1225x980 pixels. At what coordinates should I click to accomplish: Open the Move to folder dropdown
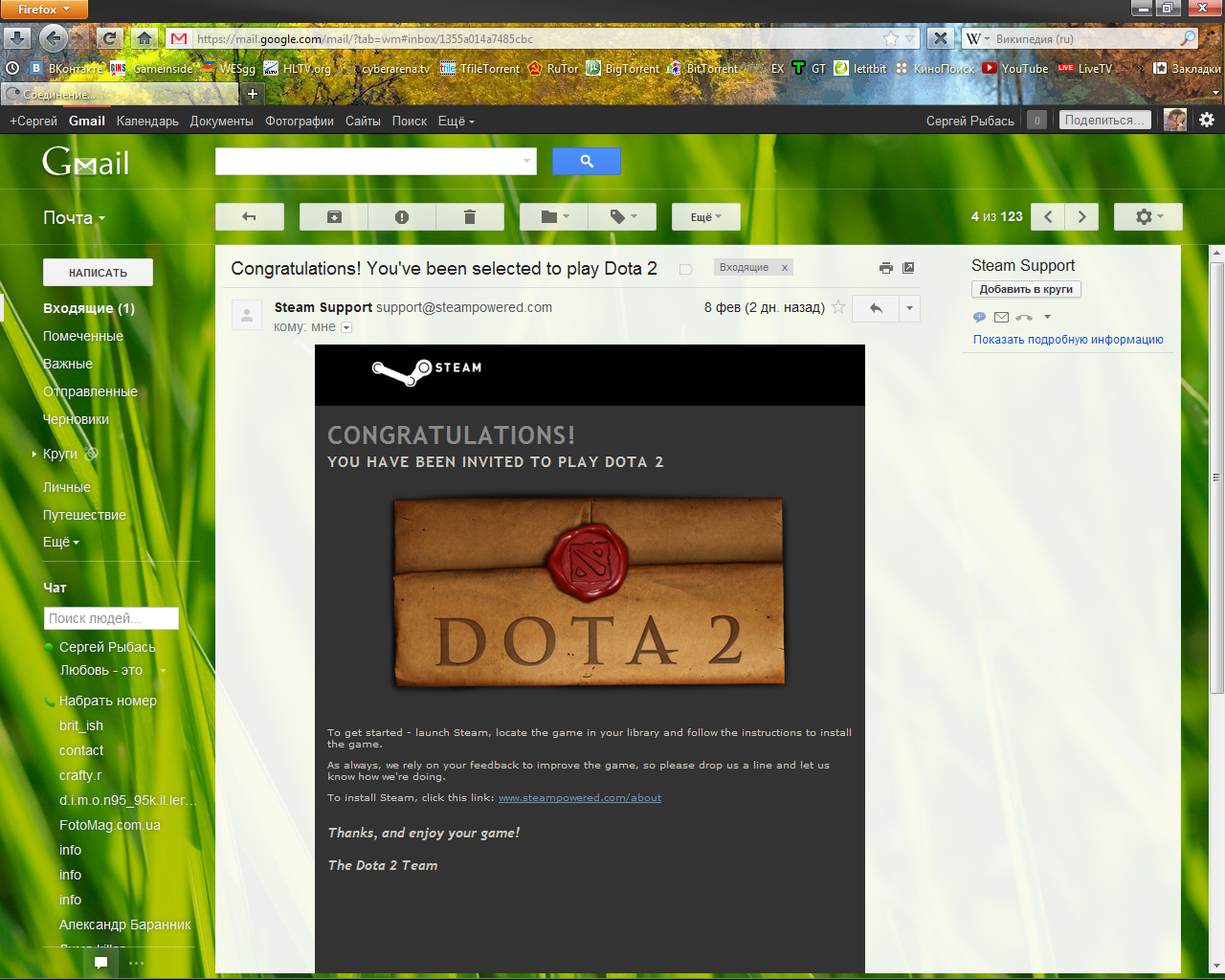(554, 217)
